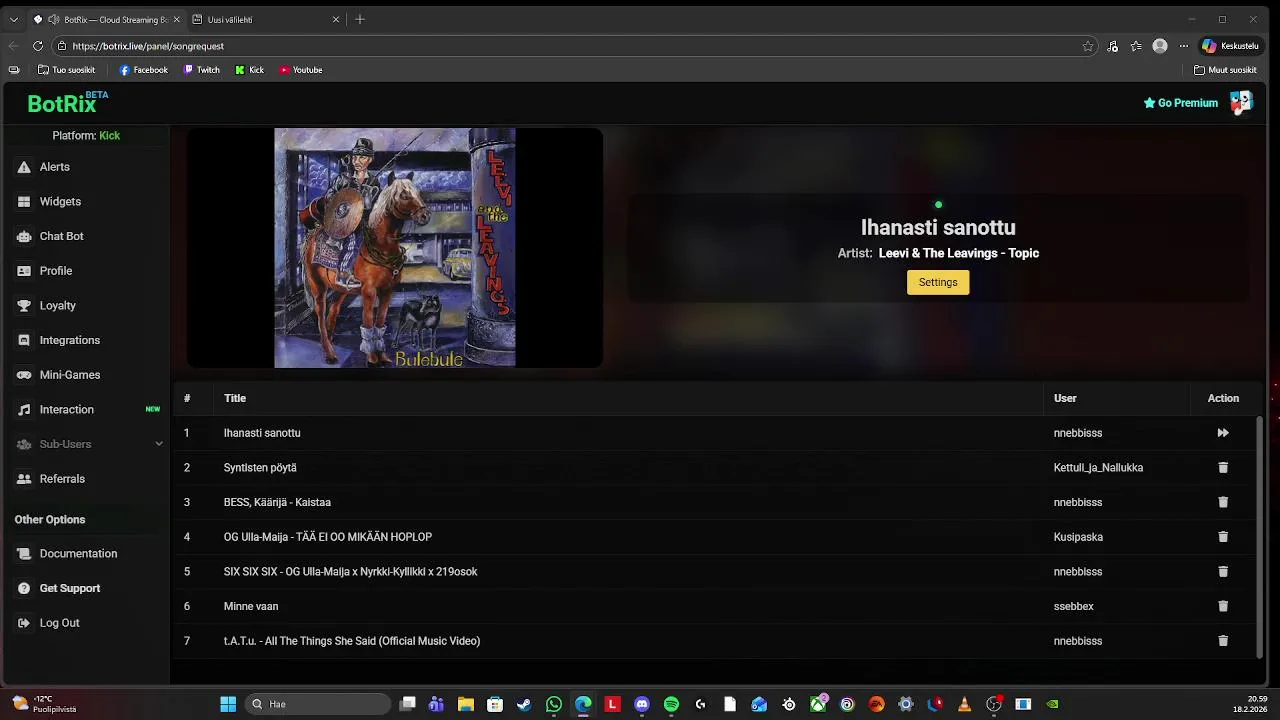Remove t.A.T.u. All The Things She Said
Image resolution: width=1280 pixels, height=720 pixels.
1222,641
